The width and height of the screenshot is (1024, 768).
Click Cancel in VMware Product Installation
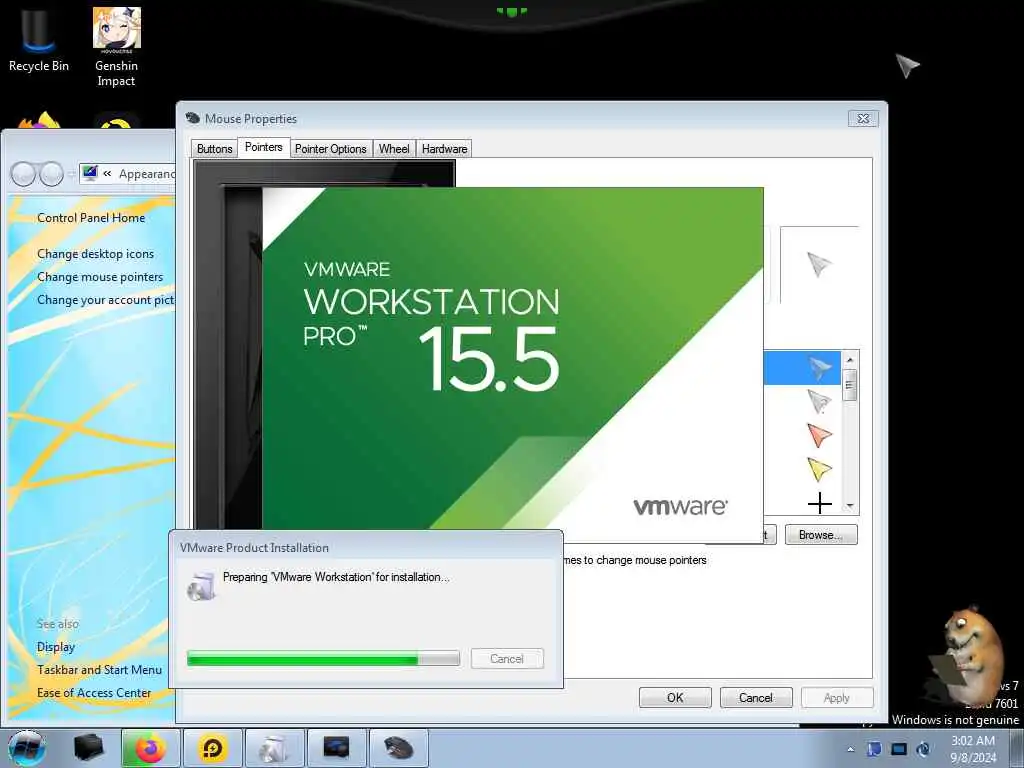tap(507, 658)
